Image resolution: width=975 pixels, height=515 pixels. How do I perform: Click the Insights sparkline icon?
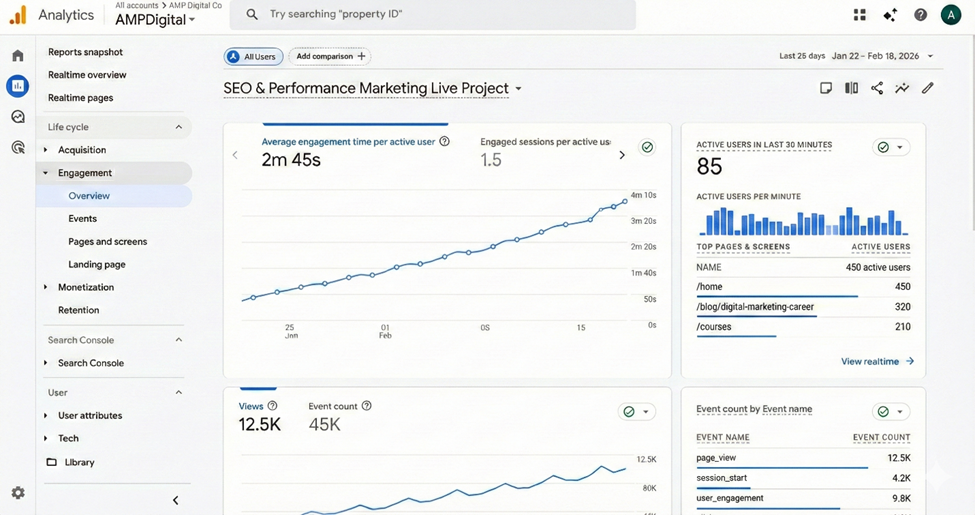tap(902, 88)
